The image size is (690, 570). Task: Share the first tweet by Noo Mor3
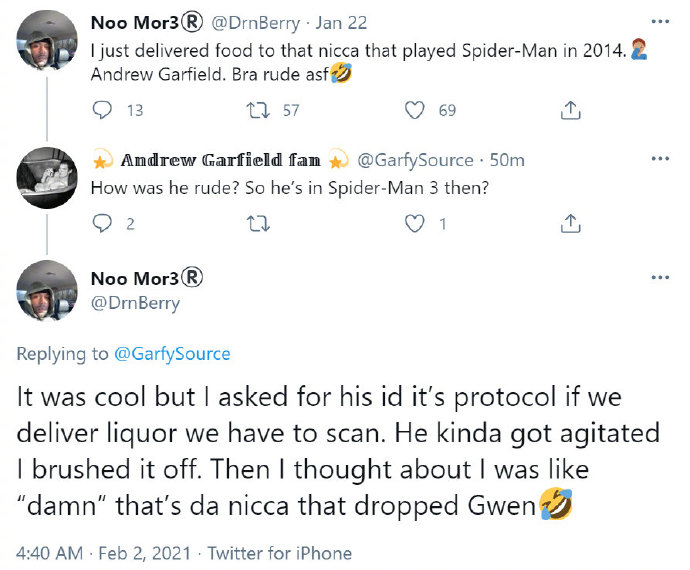pyautogui.click(x=570, y=110)
